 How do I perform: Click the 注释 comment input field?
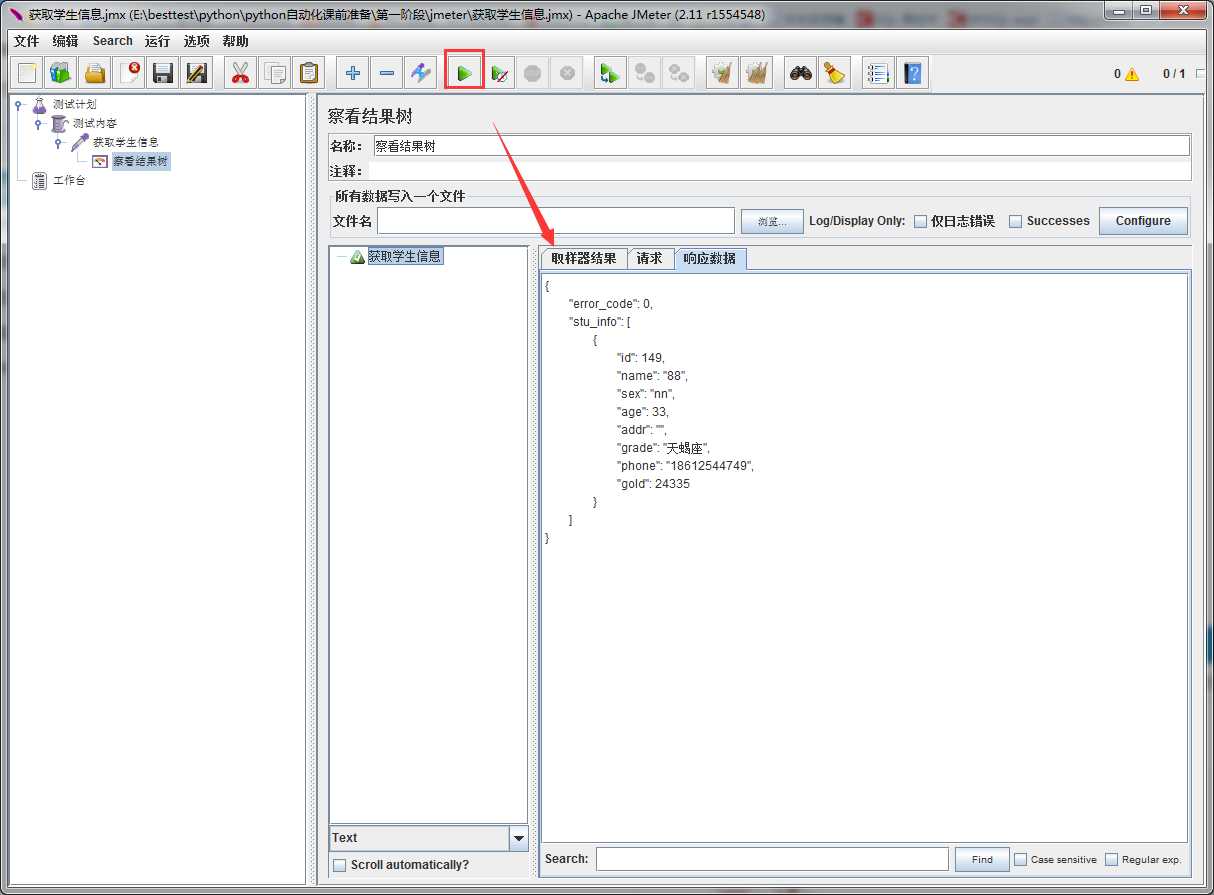tap(779, 171)
